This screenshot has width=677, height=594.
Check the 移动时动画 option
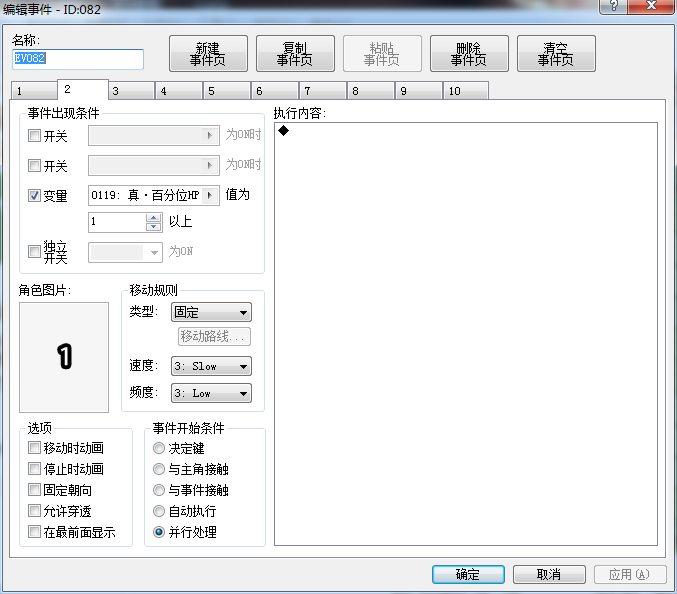[34, 448]
